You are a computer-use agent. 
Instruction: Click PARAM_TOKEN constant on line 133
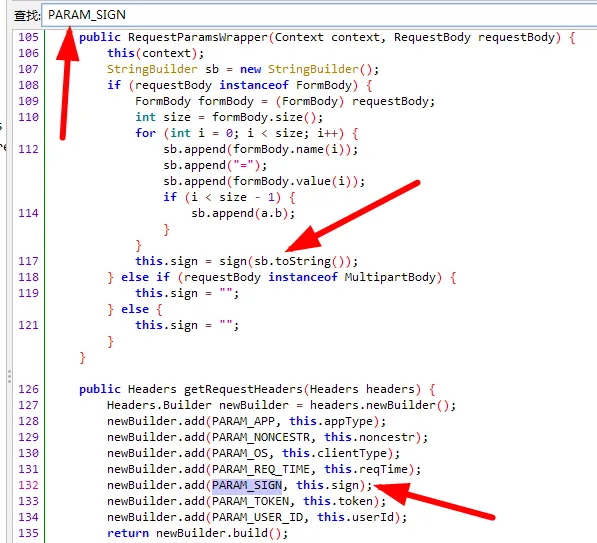click(x=251, y=501)
